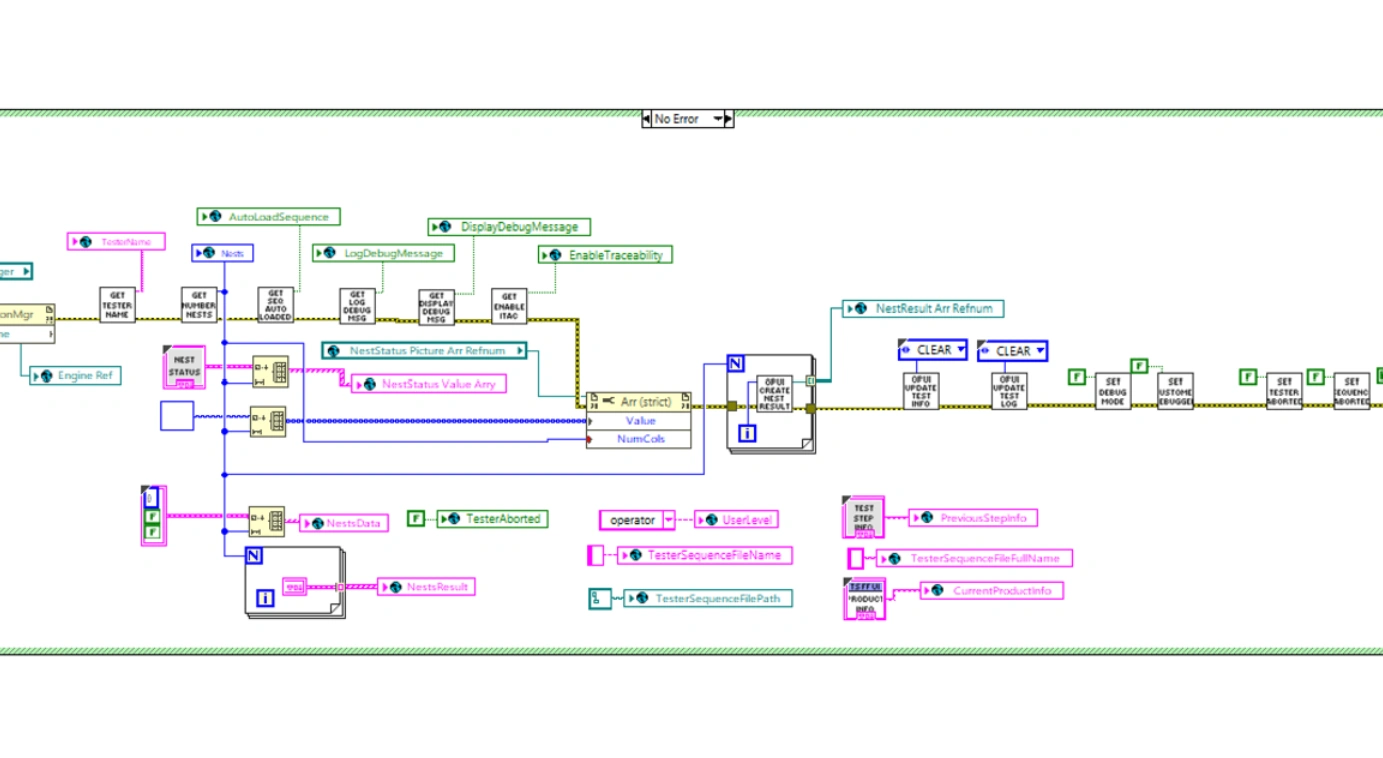Toggle False constant feeding SET CUSTOMER DEBUGGER
The image size is (1383, 758).
tap(1139, 367)
